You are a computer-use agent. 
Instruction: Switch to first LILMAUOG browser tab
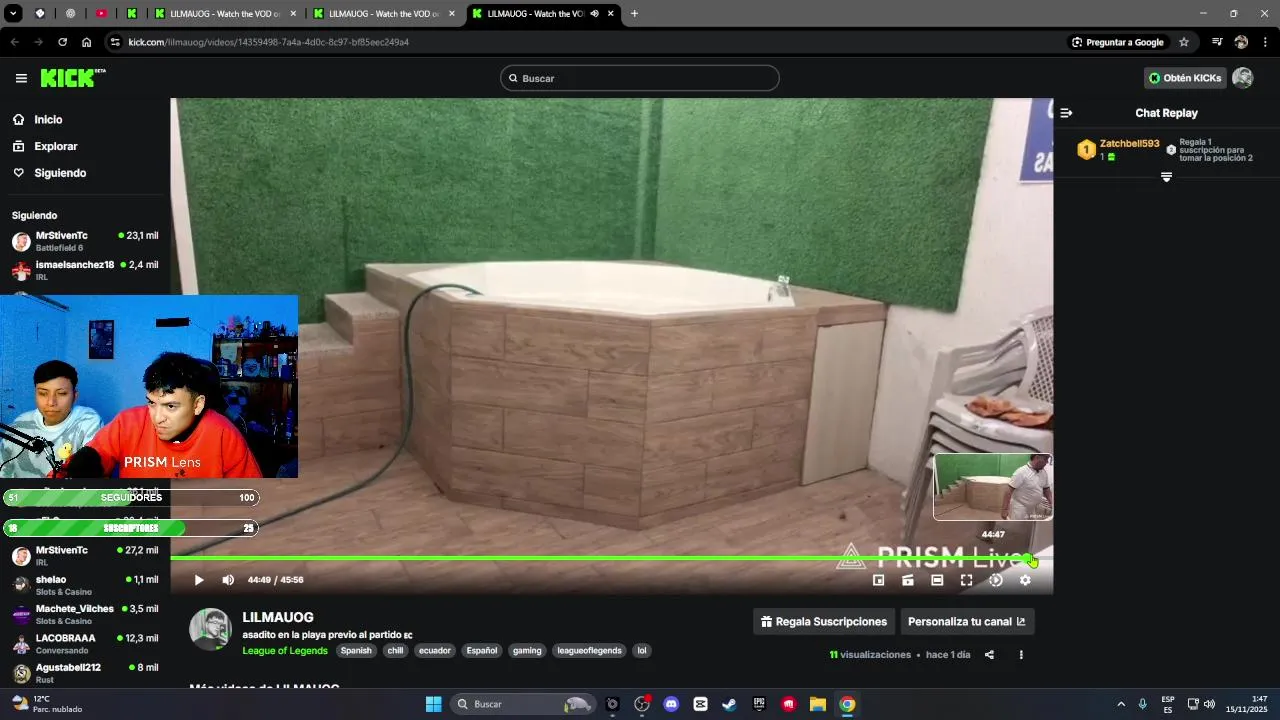(x=226, y=14)
